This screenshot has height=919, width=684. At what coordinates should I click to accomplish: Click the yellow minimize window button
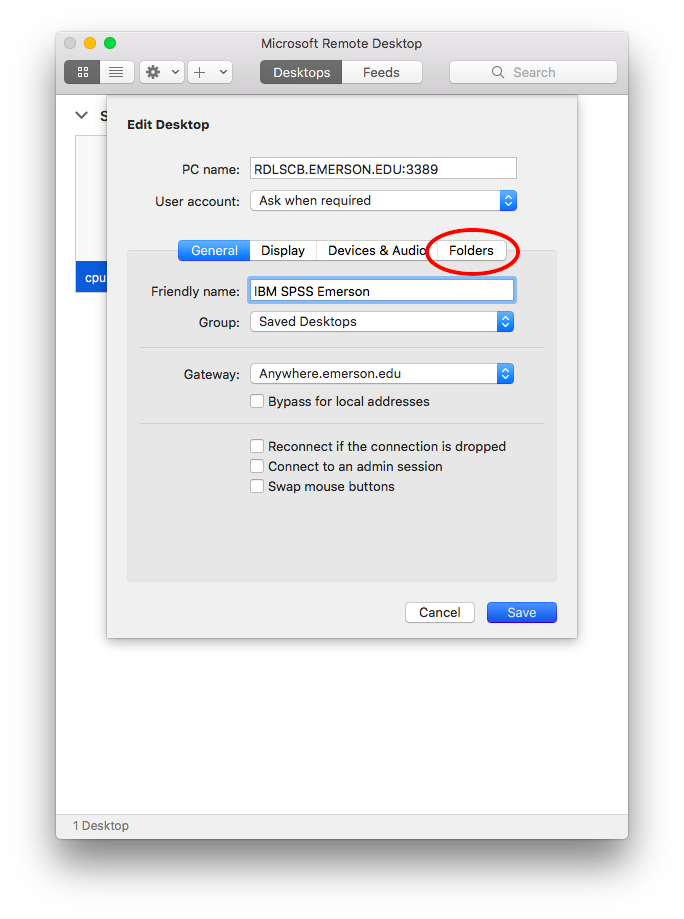click(90, 43)
